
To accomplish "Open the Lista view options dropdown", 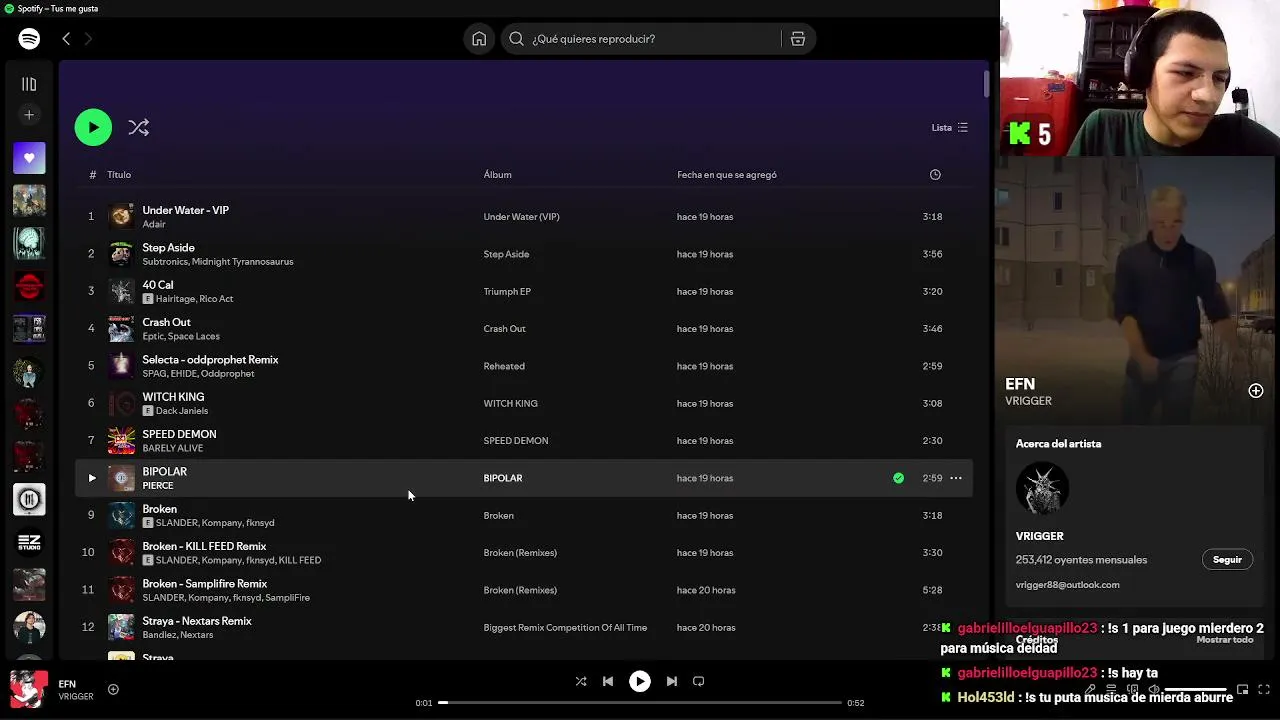I will (950, 127).
